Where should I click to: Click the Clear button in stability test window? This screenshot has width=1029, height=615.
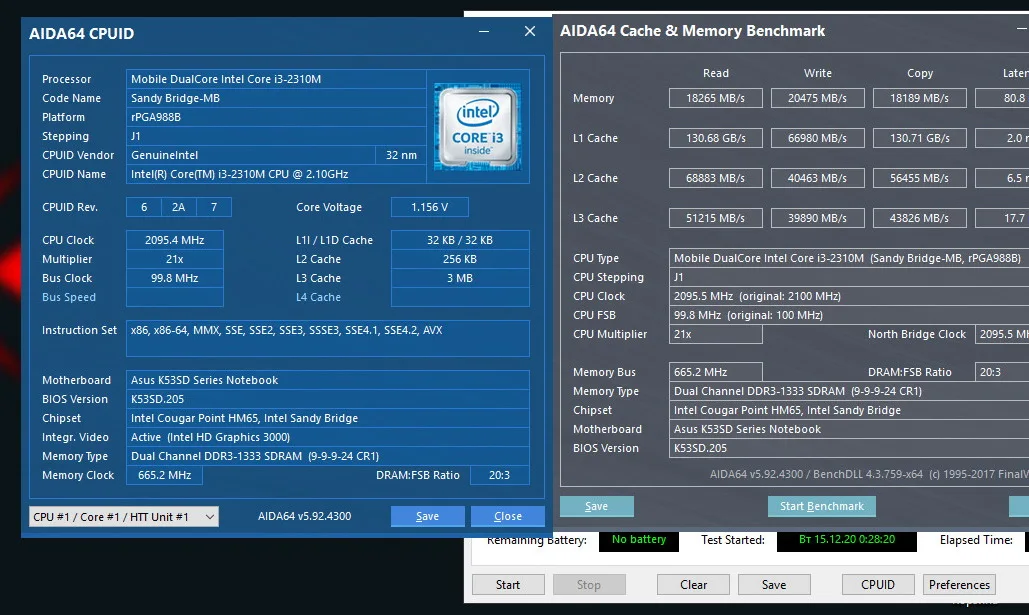pos(693,584)
